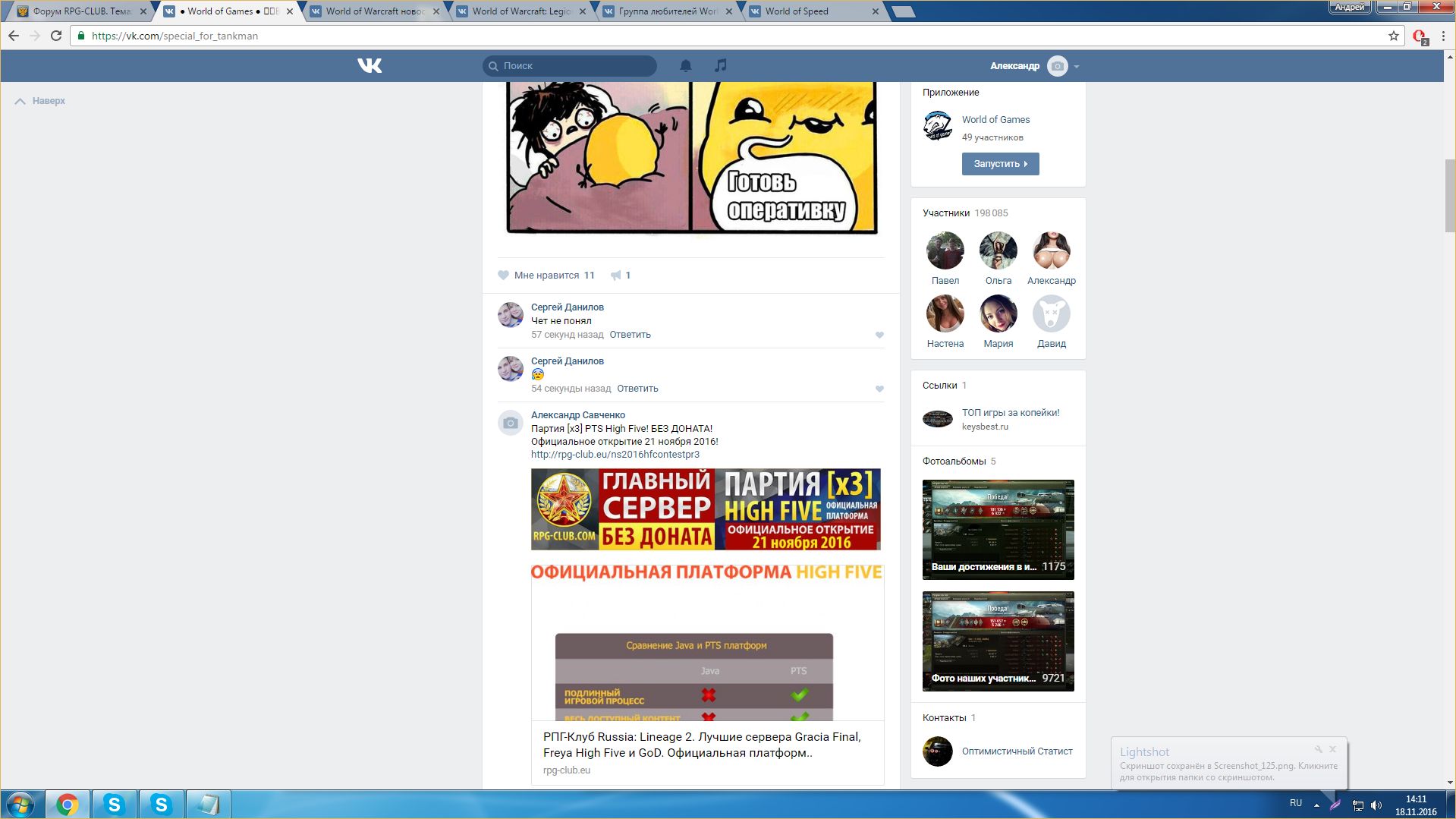Open rpg-club.eu contest link

pos(615,455)
